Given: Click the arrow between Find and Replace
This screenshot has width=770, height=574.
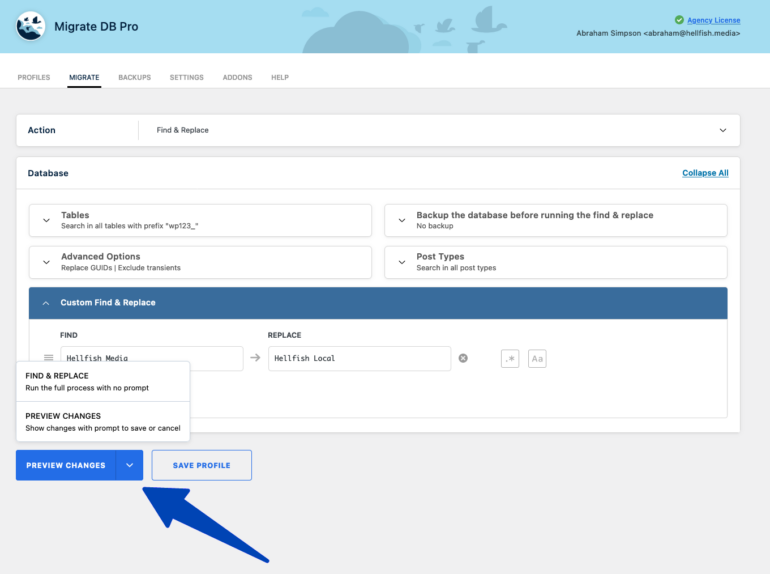Looking at the screenshot, I should click(255, 358).
